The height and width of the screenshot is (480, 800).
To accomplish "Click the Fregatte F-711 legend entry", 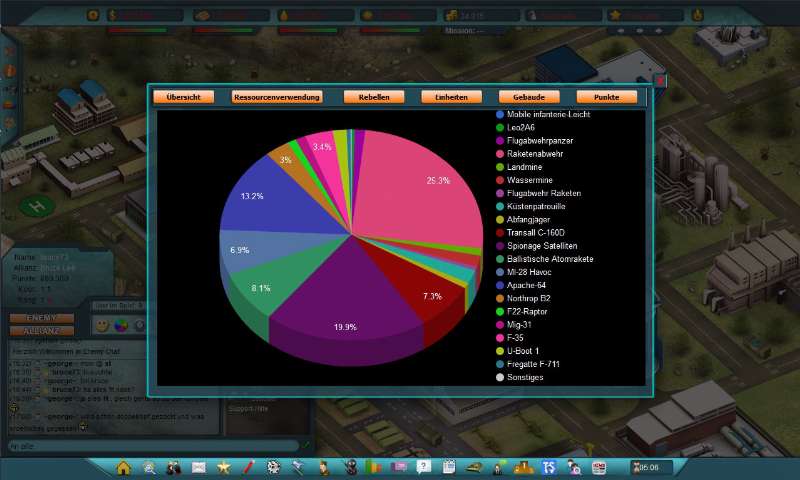I will point(528,364).
